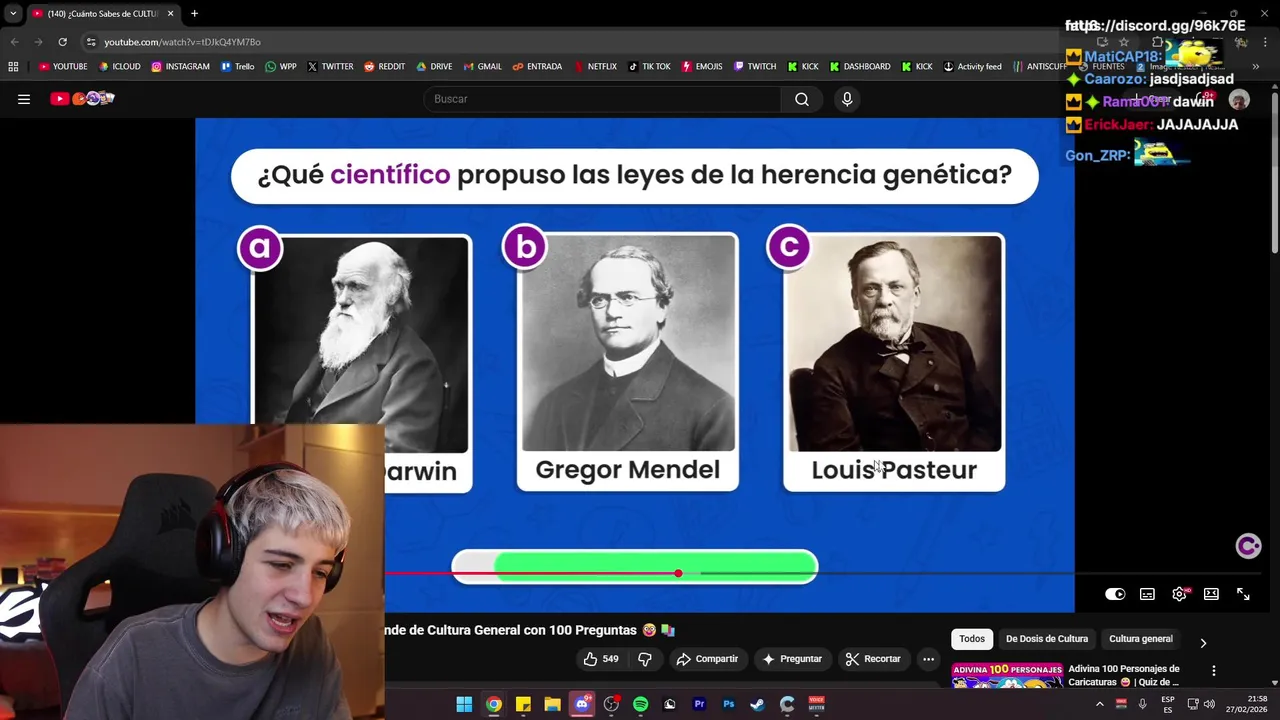Screen dimensions: 1280x720
Task: Toggle subtitles in the video player
Action: point(1147,594)
